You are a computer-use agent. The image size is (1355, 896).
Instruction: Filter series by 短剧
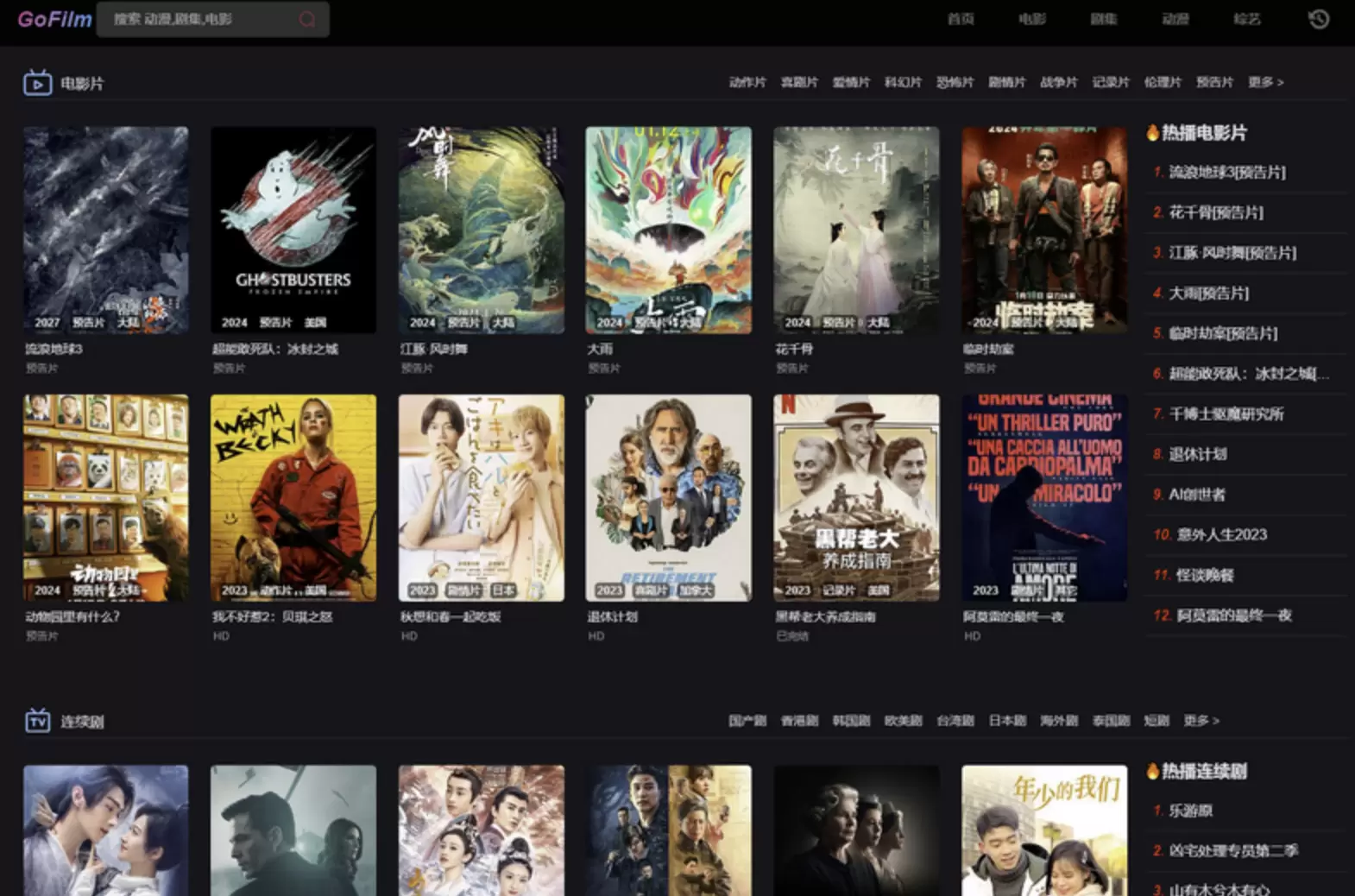tap(1156, 720)
